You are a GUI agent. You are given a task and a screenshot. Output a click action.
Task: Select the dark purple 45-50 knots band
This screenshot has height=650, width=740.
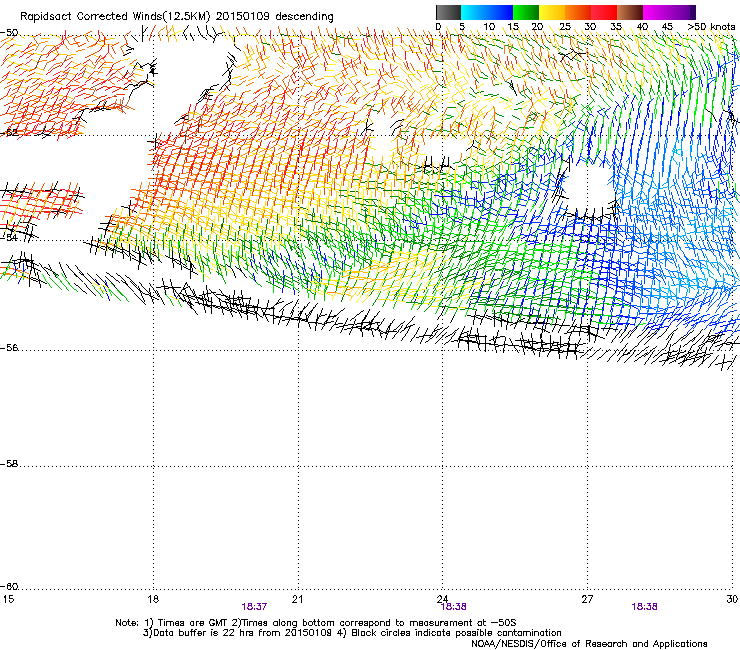[682, 12]
